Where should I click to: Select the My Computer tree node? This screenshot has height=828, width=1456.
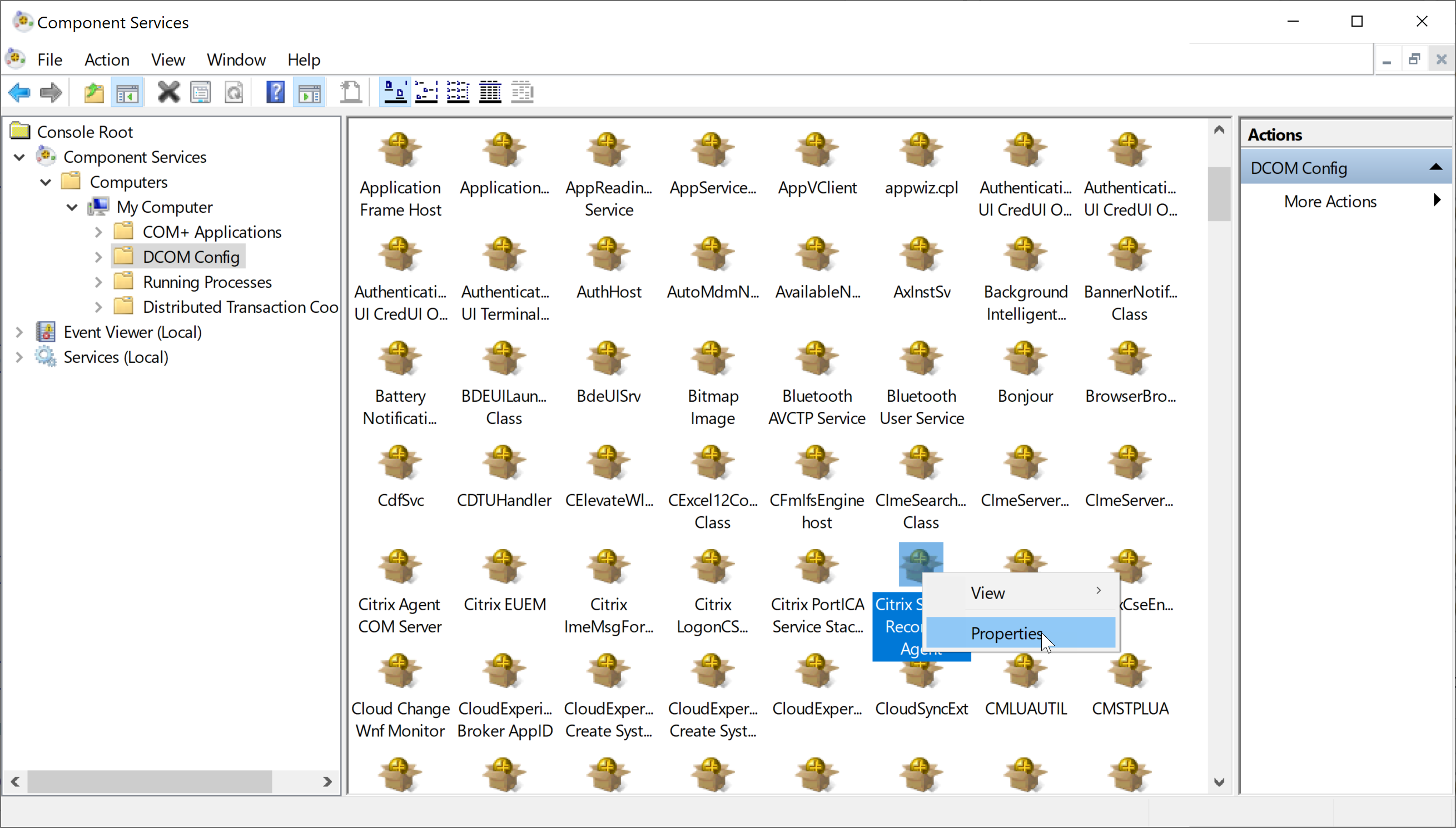click(165, 207)
